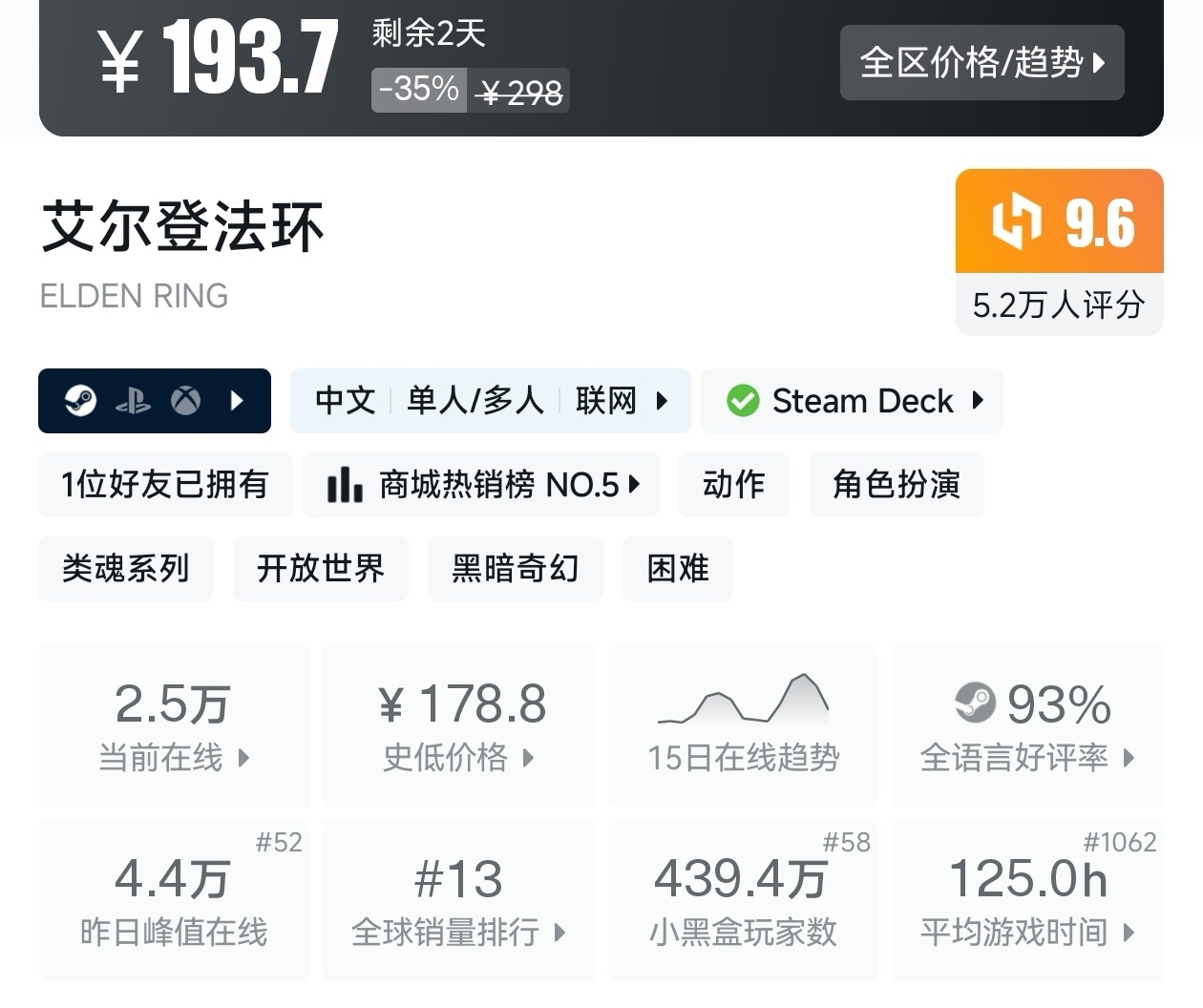The image size is (1203, 1008).
Task: Click the struck-through ¥298 original price
Action: tap(518, 92)
